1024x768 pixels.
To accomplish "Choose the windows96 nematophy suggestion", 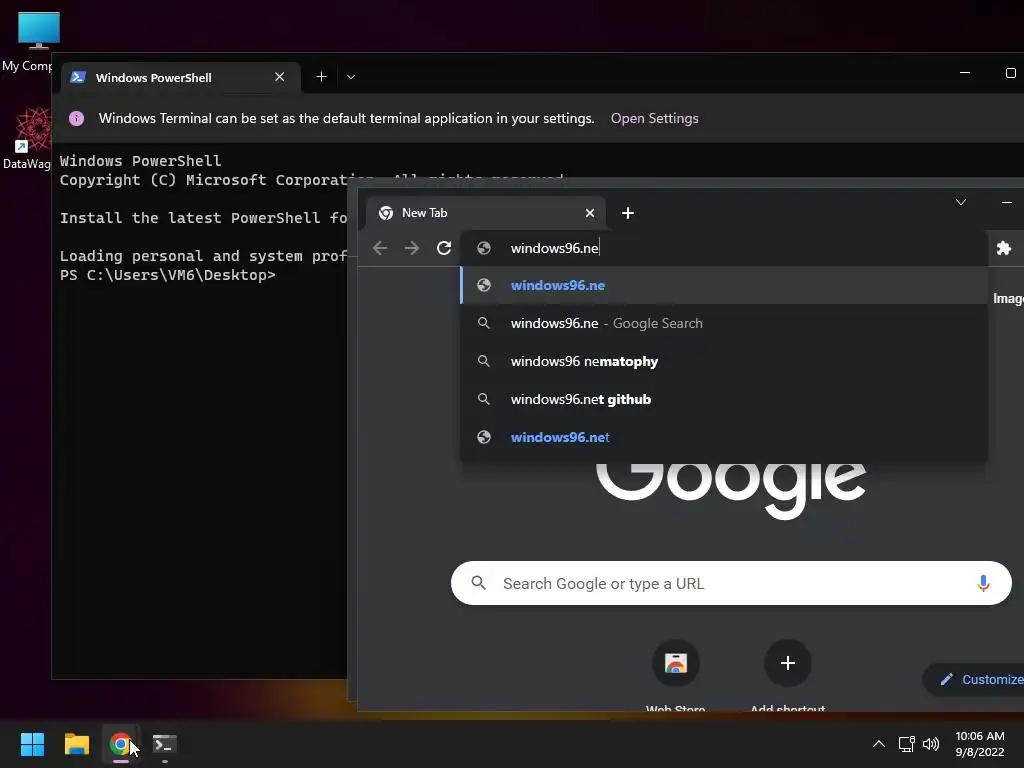I will coord(724,361).
